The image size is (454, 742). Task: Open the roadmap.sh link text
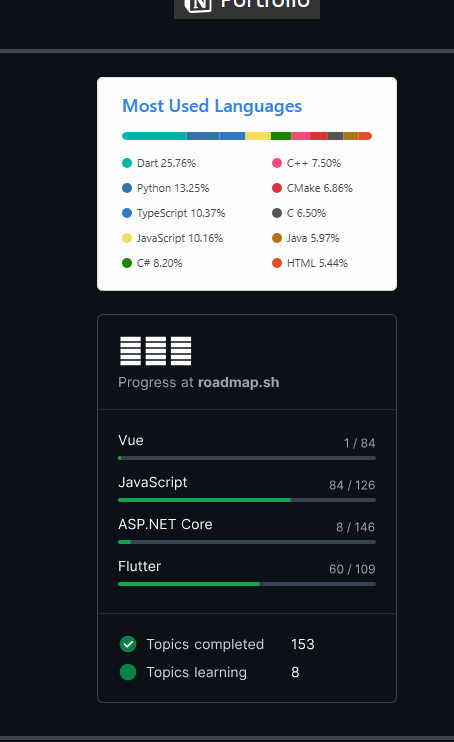tap(239, 382)
